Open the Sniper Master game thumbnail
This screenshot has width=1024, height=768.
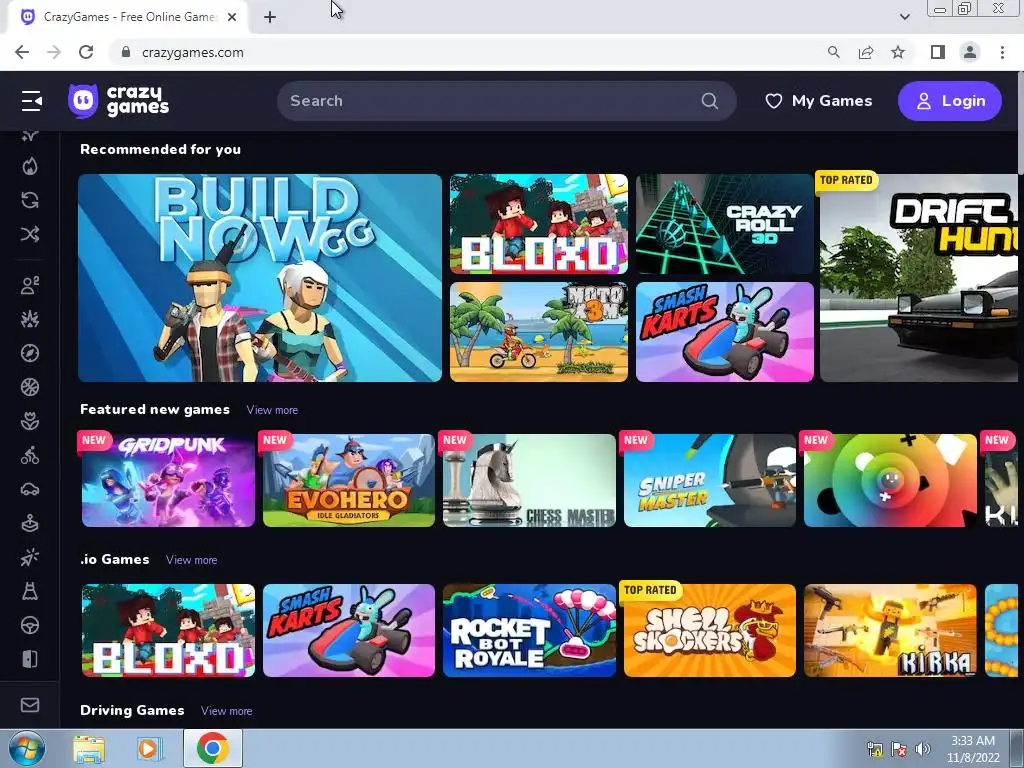(710, 481)
